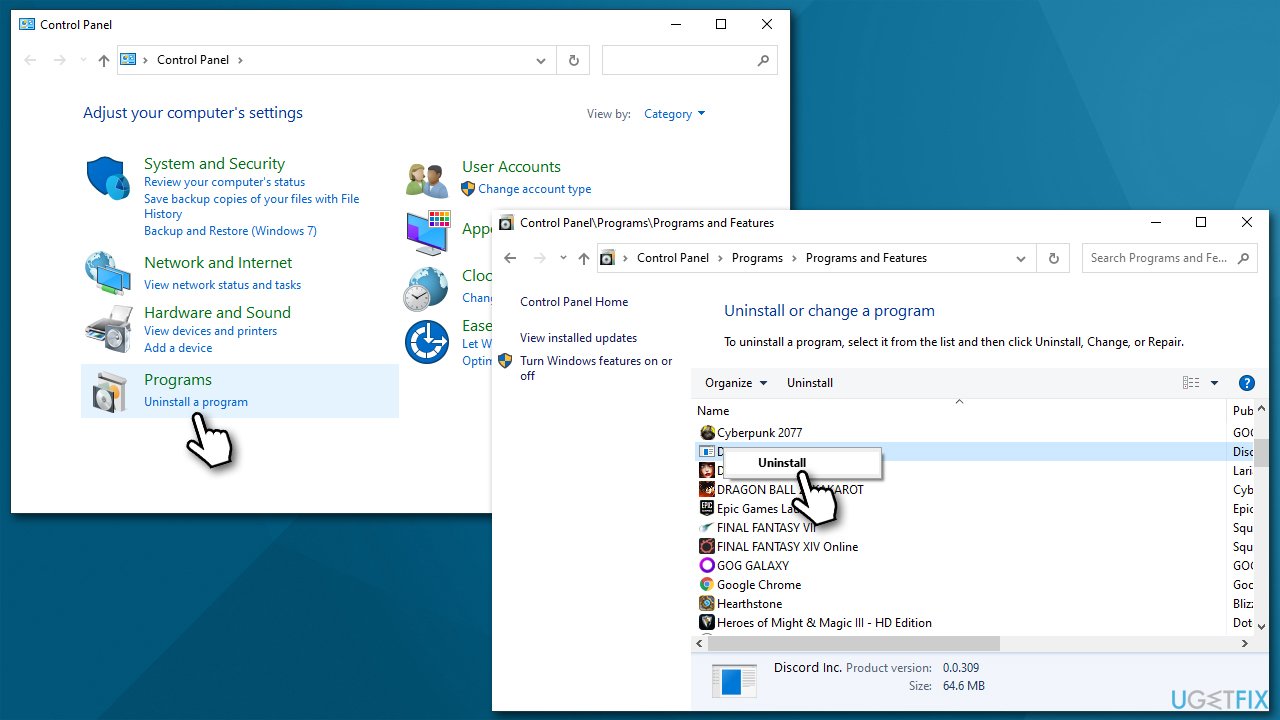Go back in Programs and Features
Viewport: 1280px width, 720px height.
pos(510,258)
